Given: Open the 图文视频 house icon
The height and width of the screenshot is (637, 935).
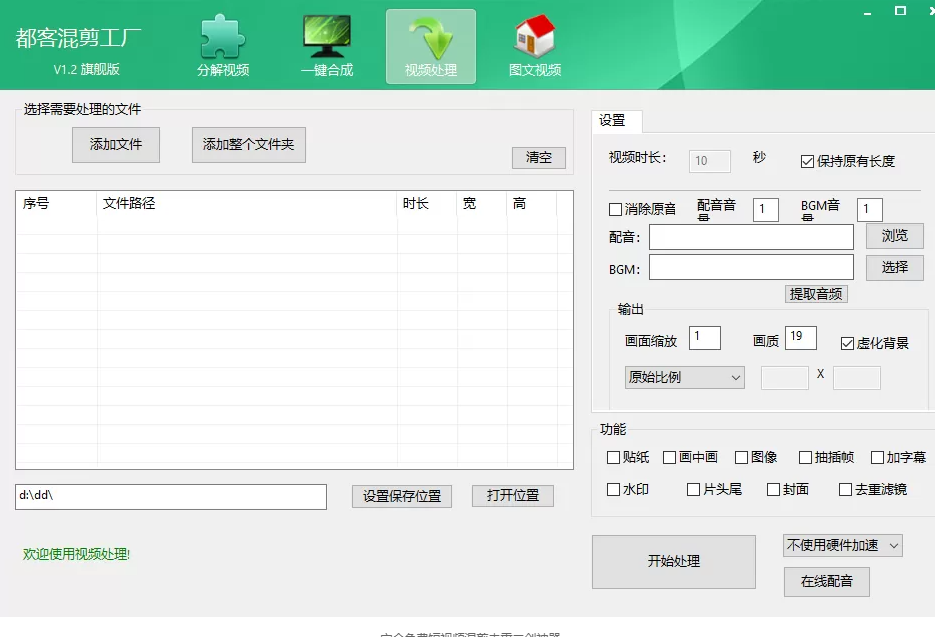Looking at the screenshot, I should pos(535,47).
